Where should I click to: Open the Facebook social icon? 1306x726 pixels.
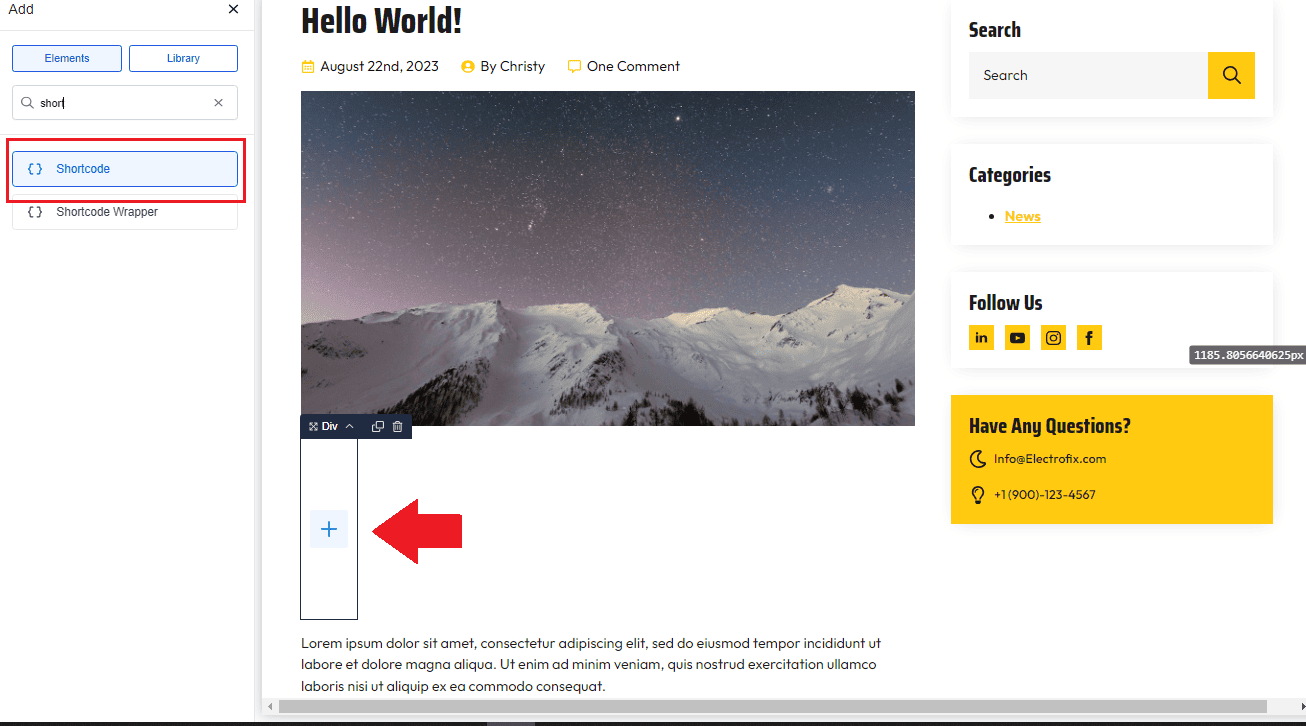point(1089,338)
